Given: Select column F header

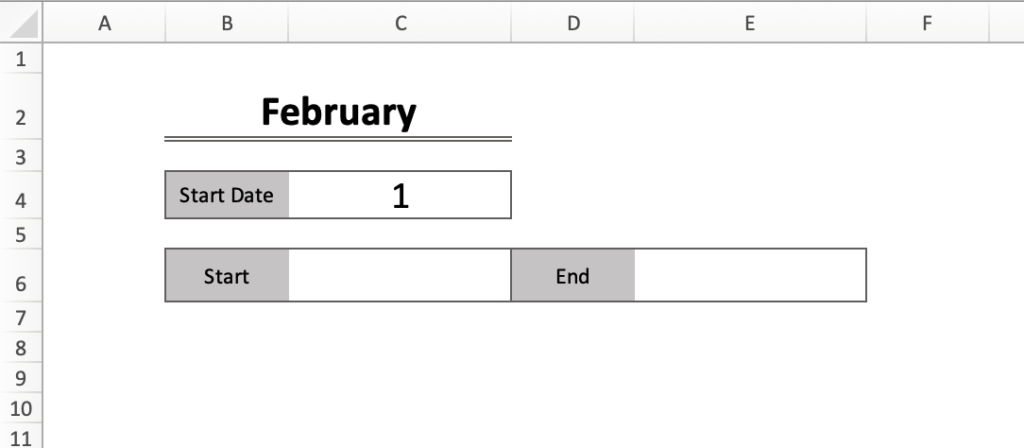Looking at the screenshot, I should pos(927,23).
